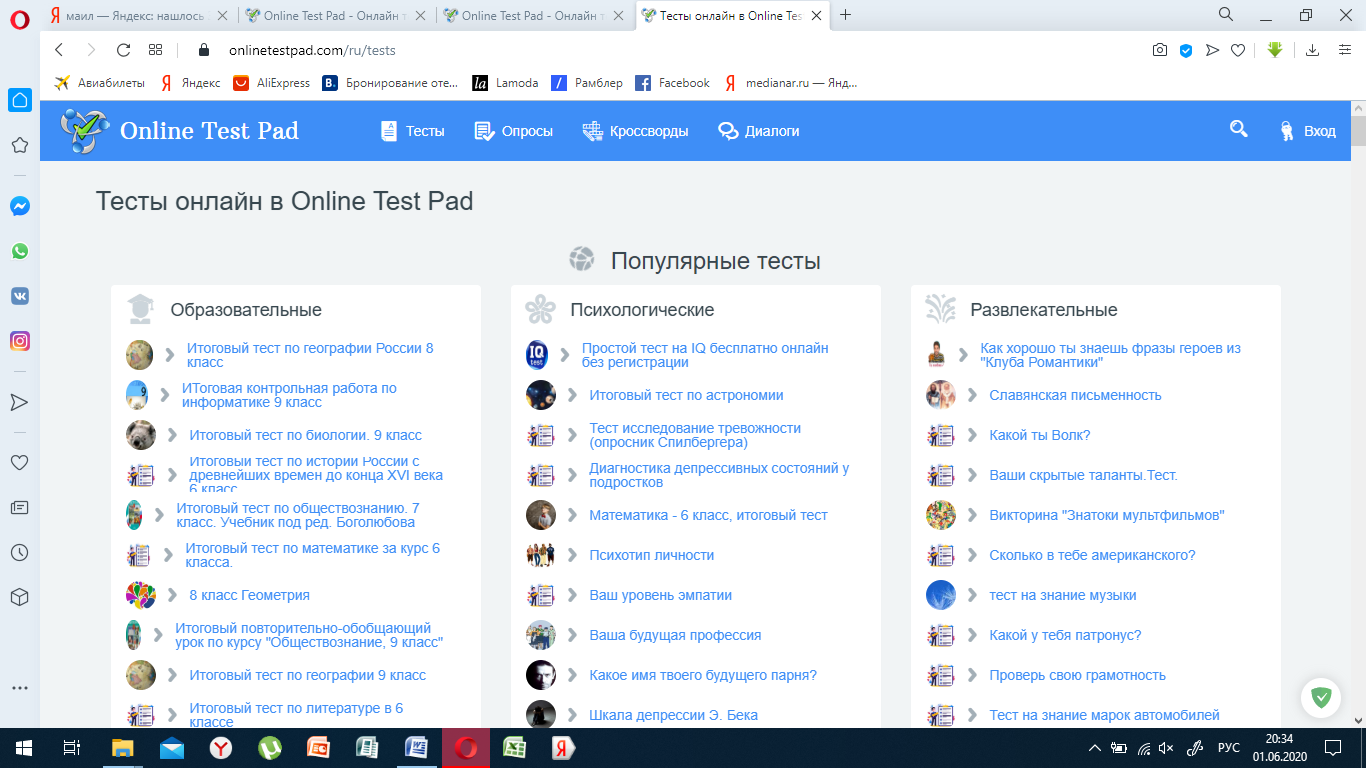Screen dimensions: 1366x768
Task: Open browser downloads icon
Action: [1312, 50]
